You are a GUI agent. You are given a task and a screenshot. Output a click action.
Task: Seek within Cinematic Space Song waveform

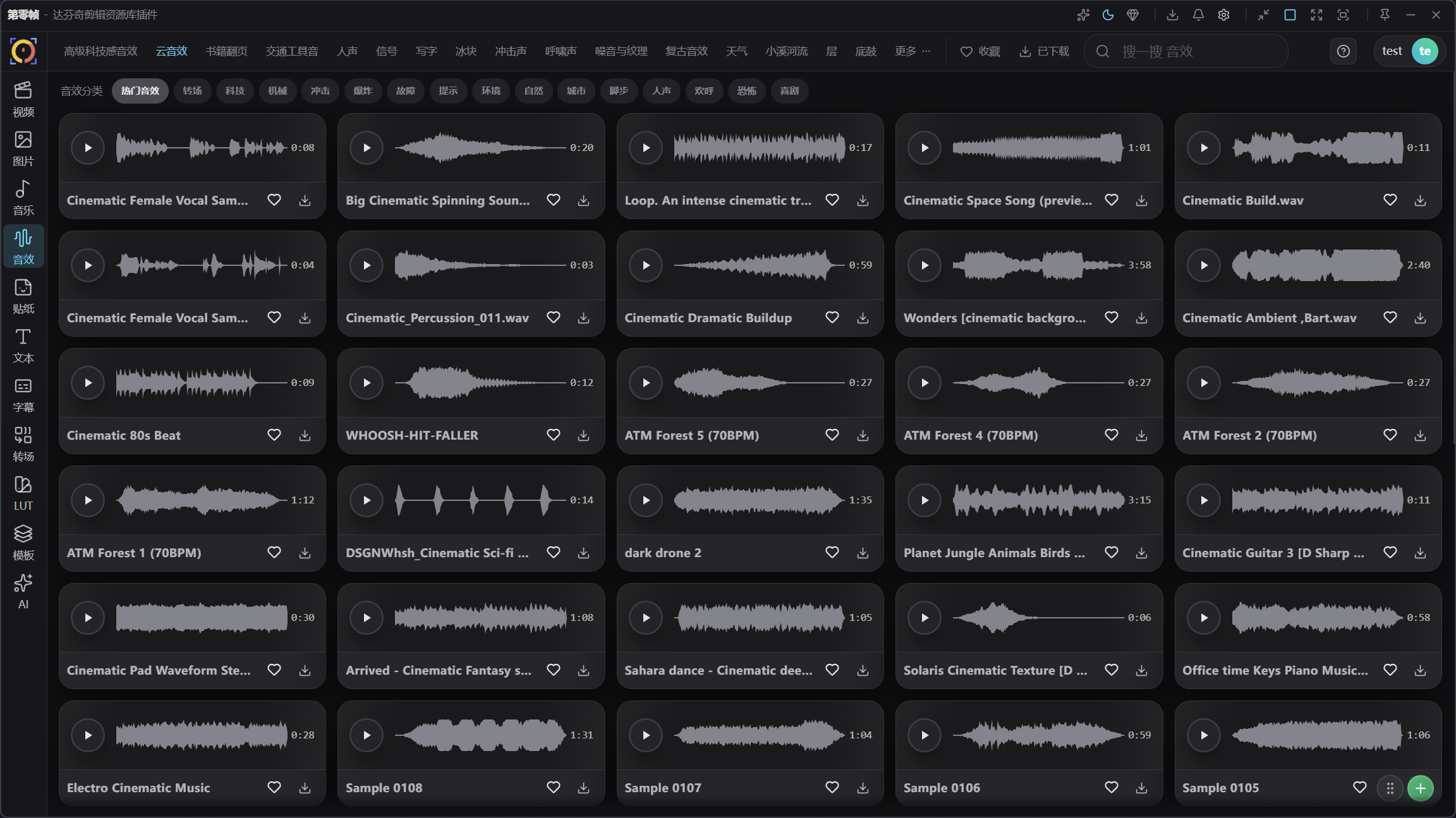[1038, 148]
